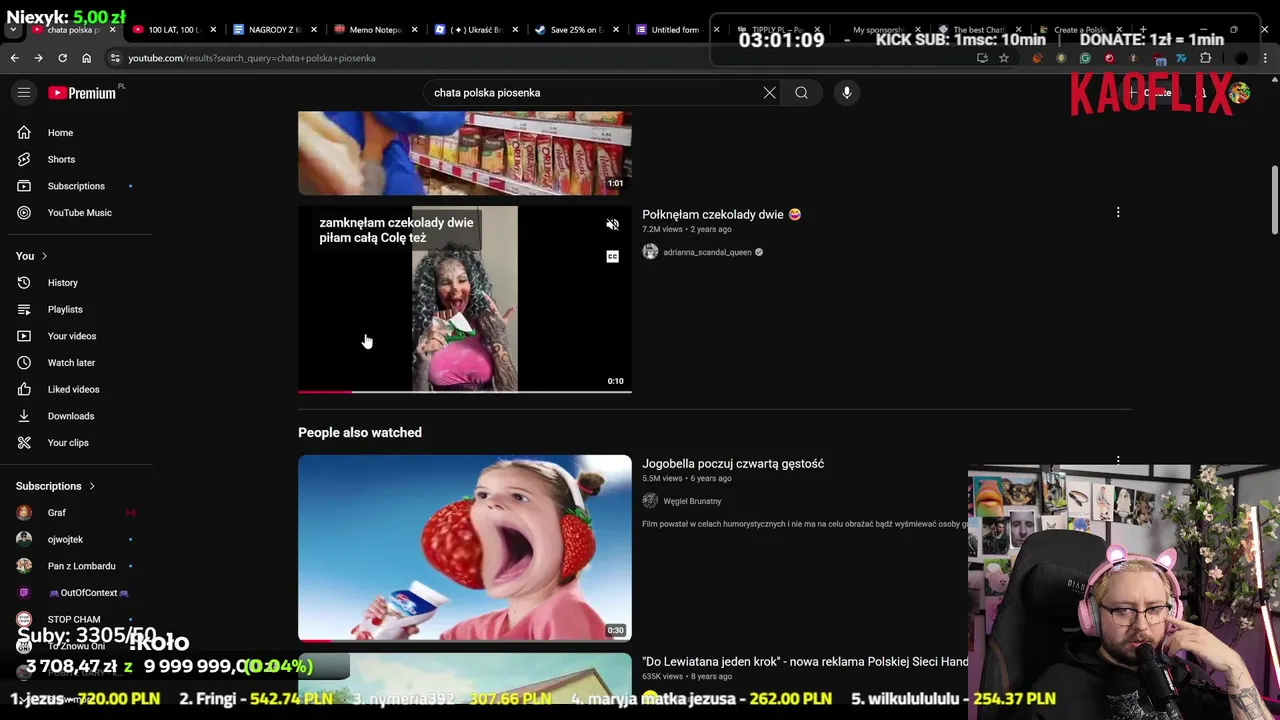The image size is (1280, 720).
Task: Click the YouTube Premium logo
Action: [x=82, y=93]
